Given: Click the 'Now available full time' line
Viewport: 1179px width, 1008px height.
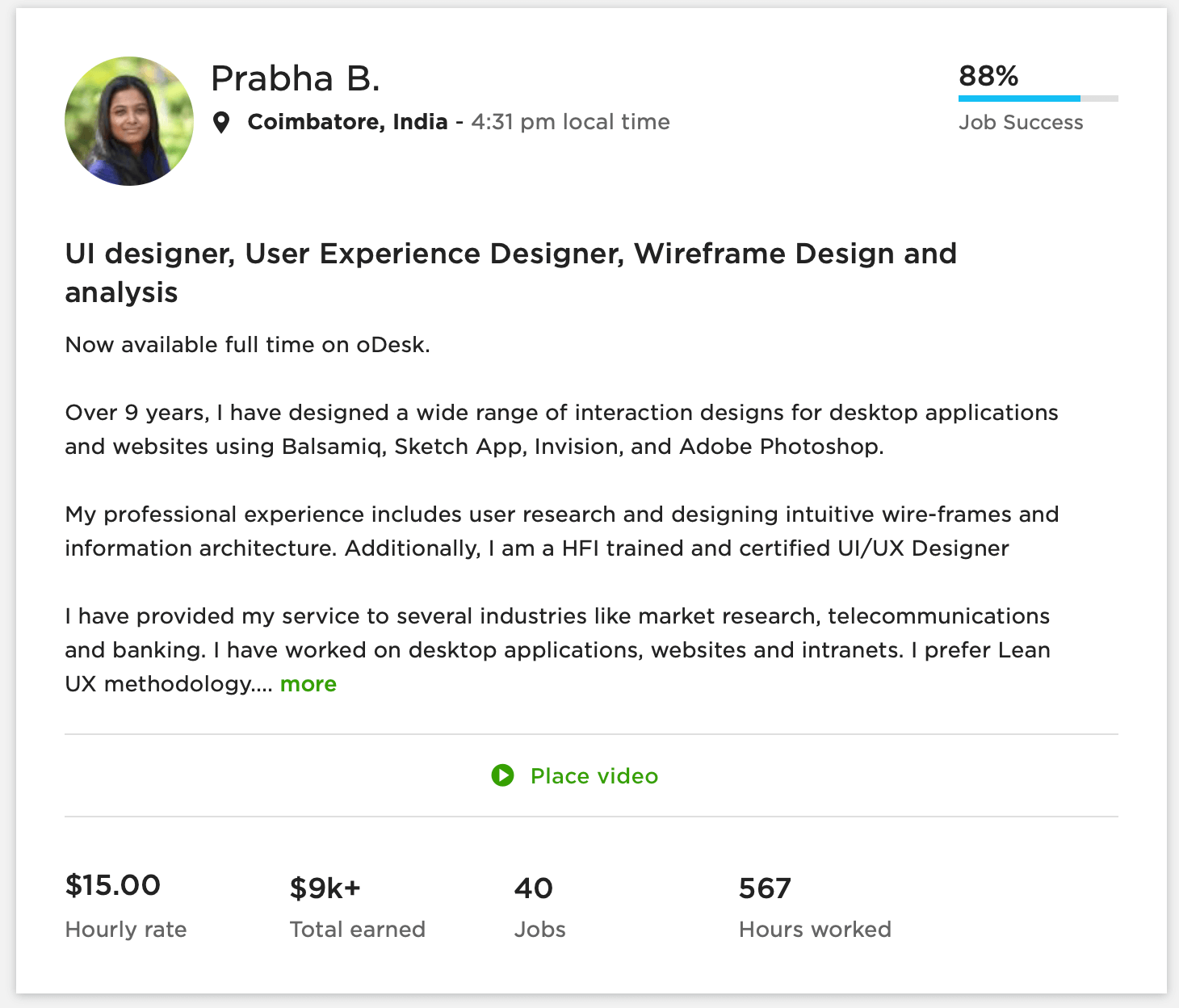Looking at the screenshot, I should coord(247,345).
